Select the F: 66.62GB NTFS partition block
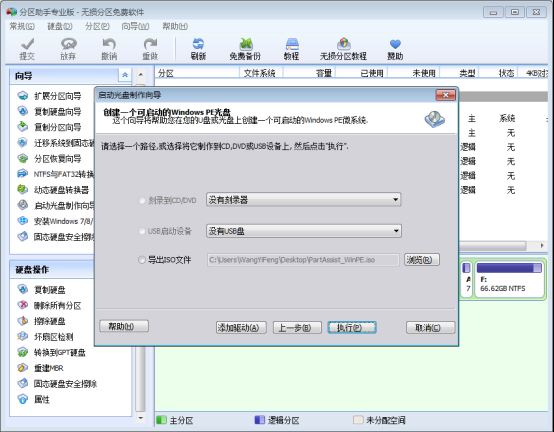554x432 pixels. coord(509,279)
